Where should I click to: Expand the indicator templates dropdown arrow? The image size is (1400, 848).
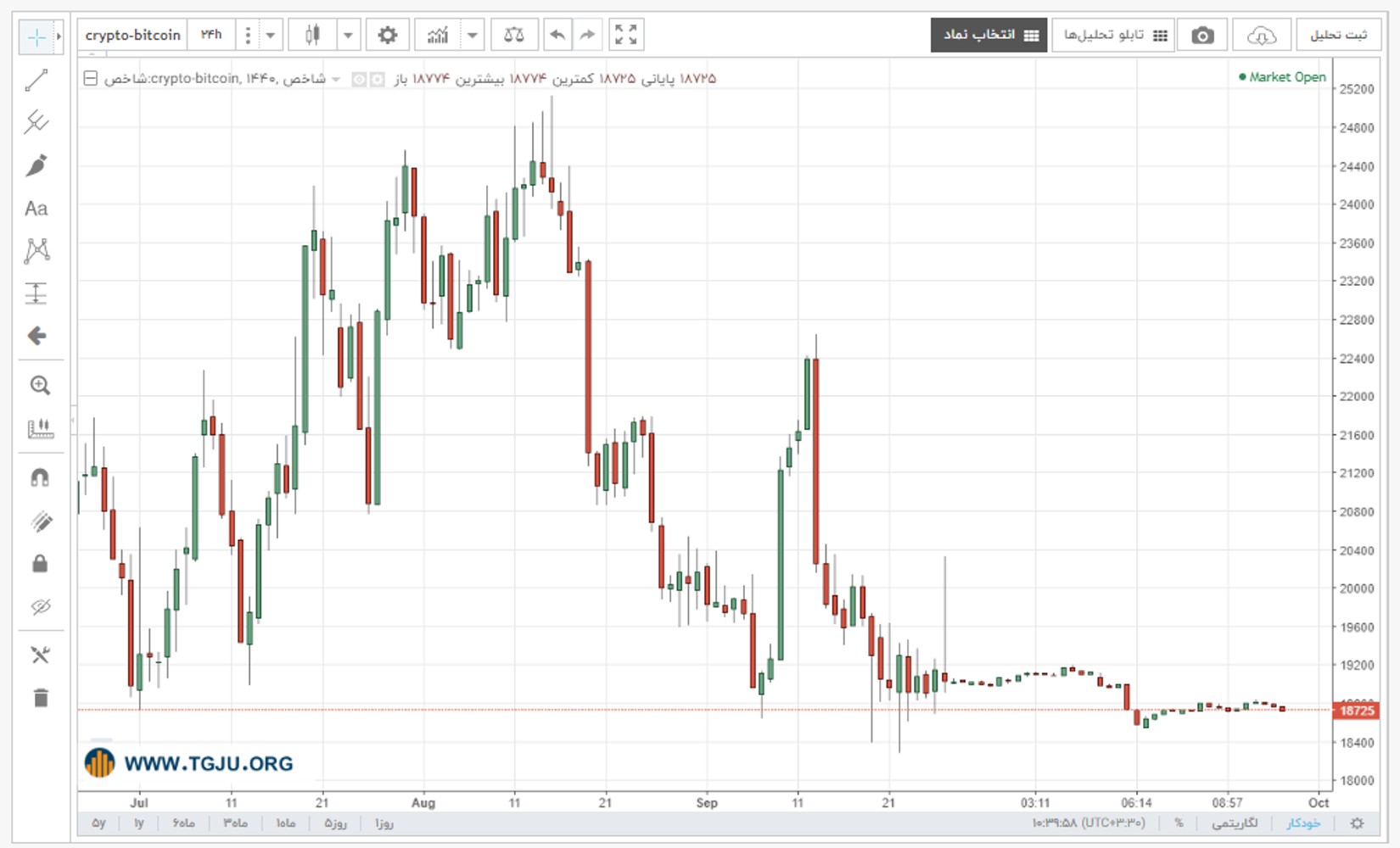click(473, 36)
